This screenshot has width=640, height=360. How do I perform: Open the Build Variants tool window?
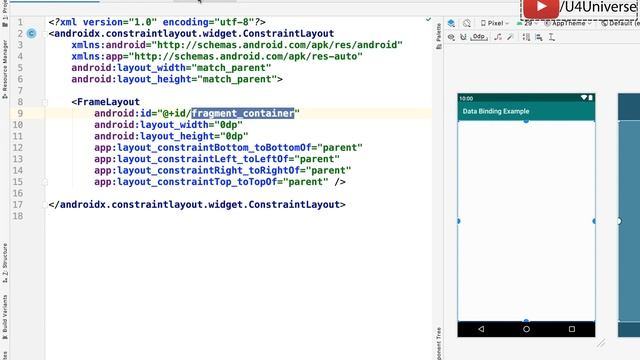[4, 317]
